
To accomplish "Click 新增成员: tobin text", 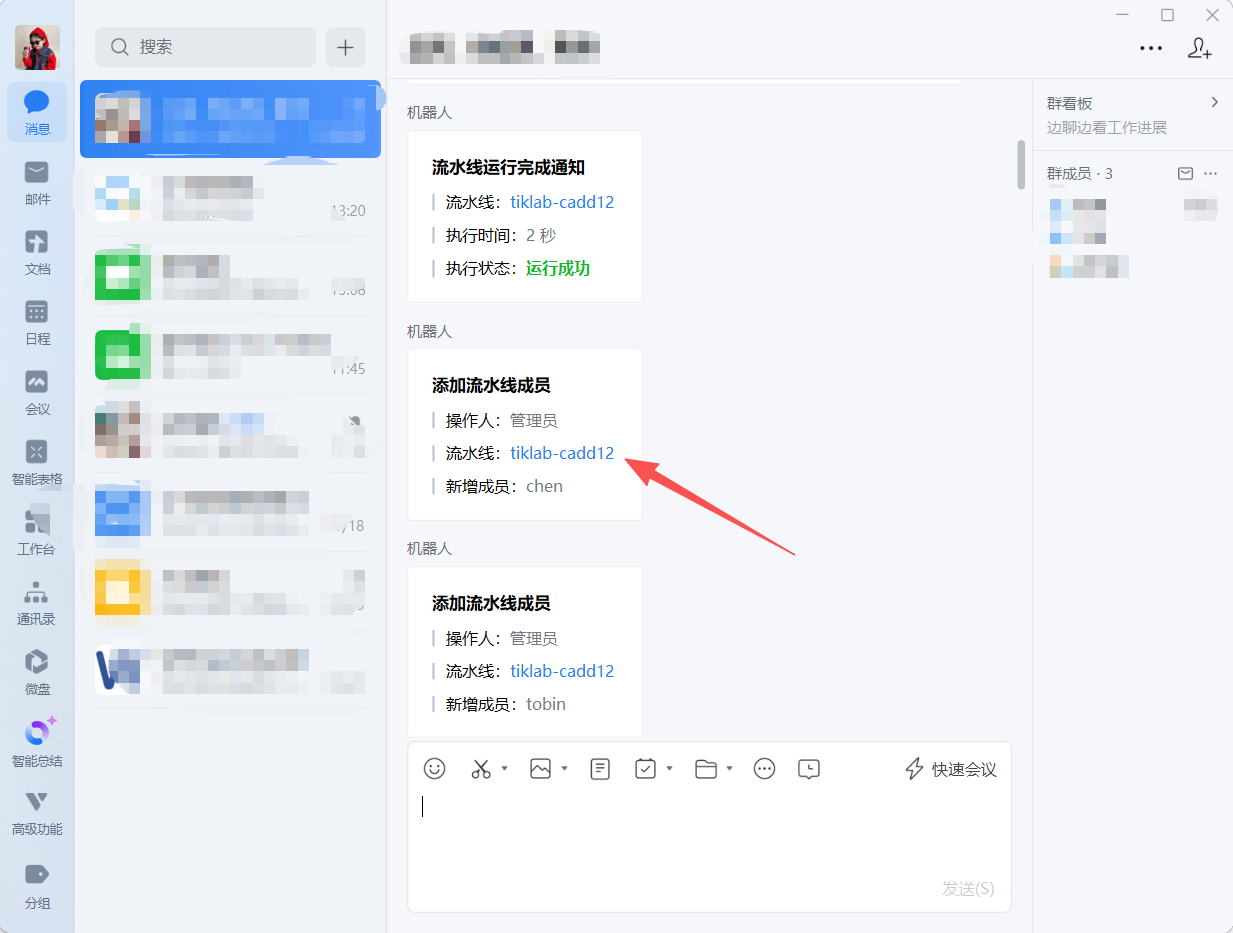I will coord(505,704).
